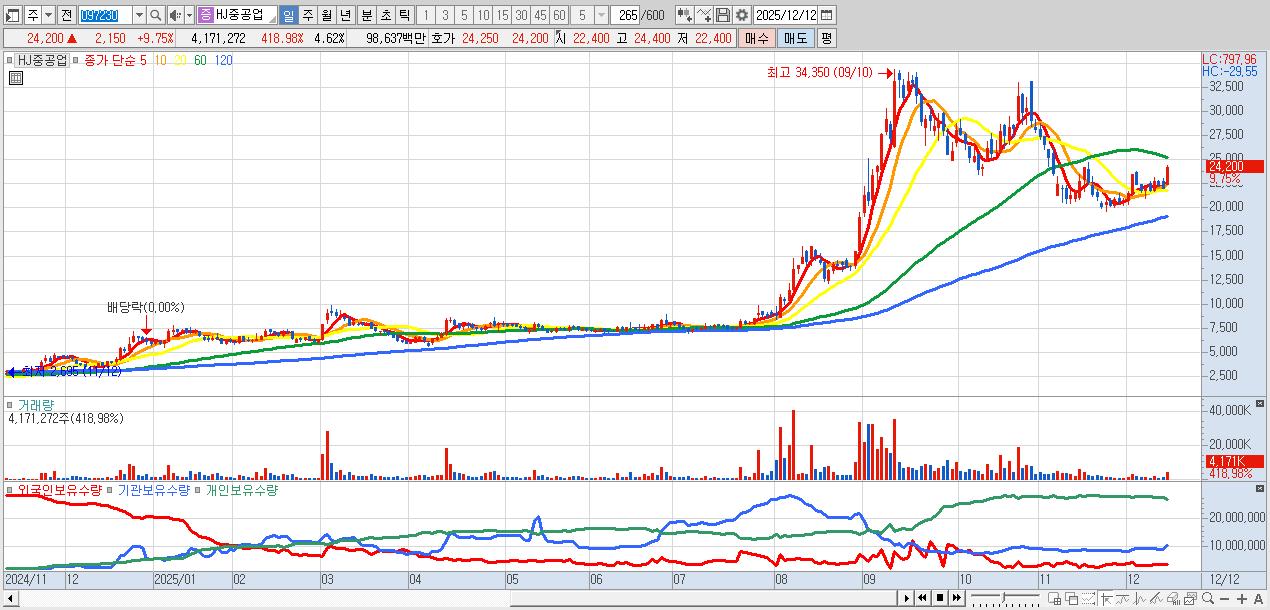Select the 분 (minute) period toggle

point(366,15)
